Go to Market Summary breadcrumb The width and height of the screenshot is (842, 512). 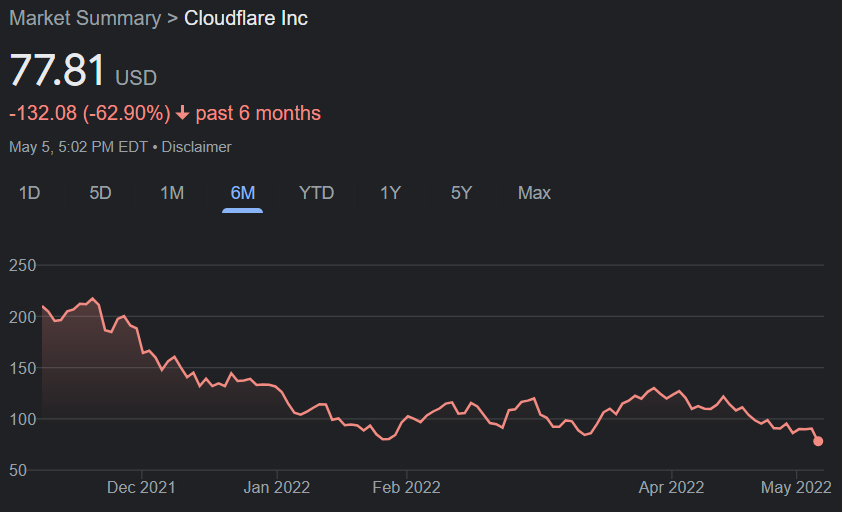click(x=85, y=18)
